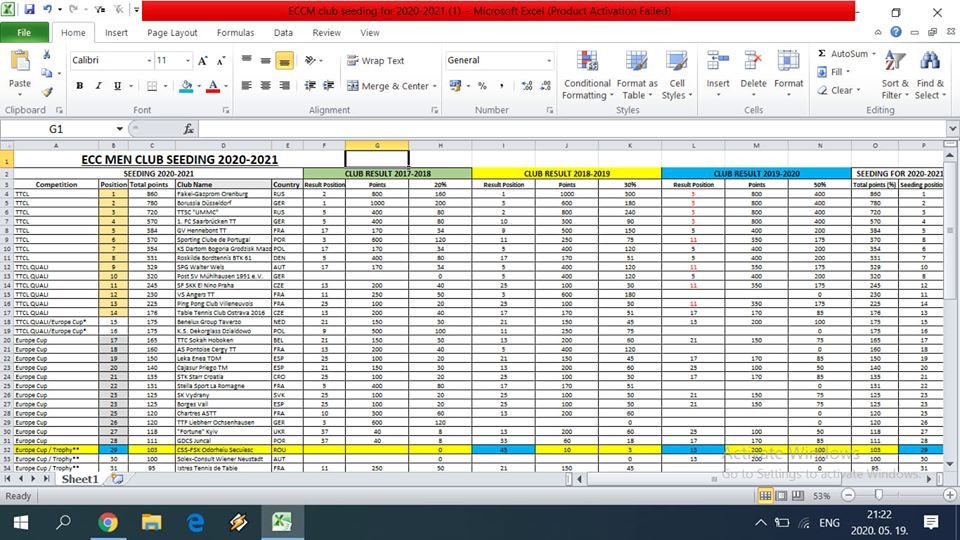Open Cell Styles gallery
Screen dimensions: 960x540
[x=677, y=75]
